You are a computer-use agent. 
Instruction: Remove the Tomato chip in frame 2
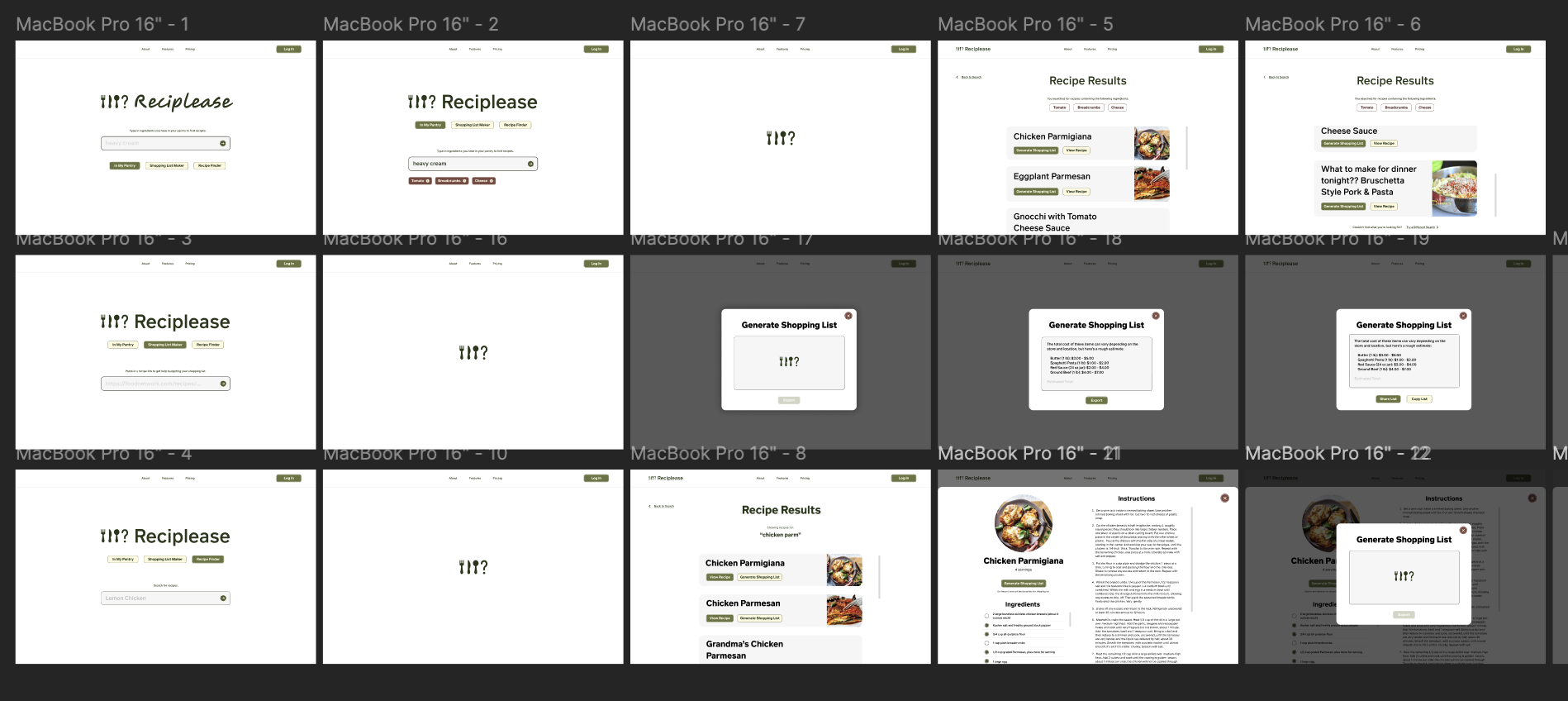(428, 180)
